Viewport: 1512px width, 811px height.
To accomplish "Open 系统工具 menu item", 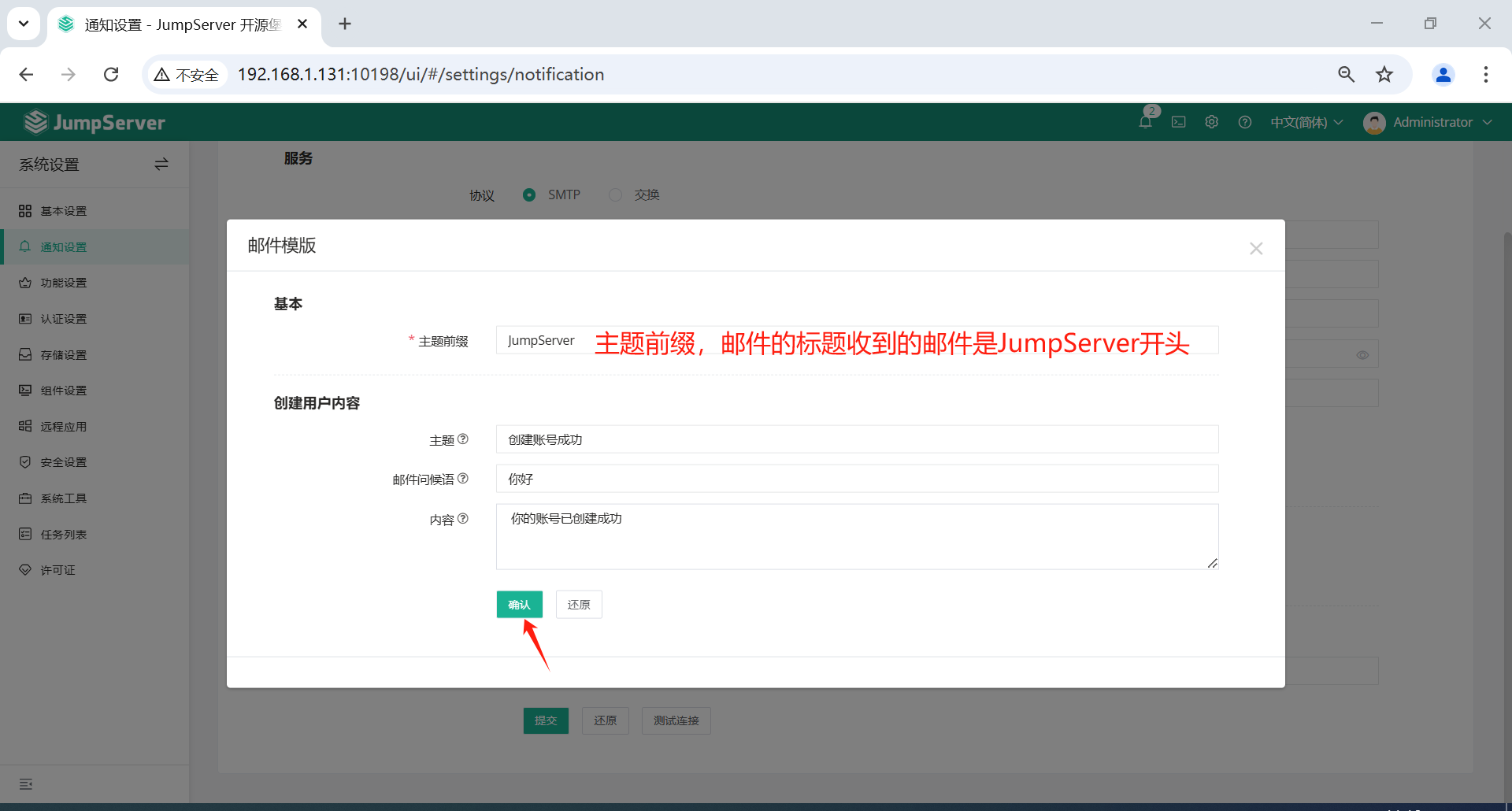I will pyautogui.click(x=94, y=498).
